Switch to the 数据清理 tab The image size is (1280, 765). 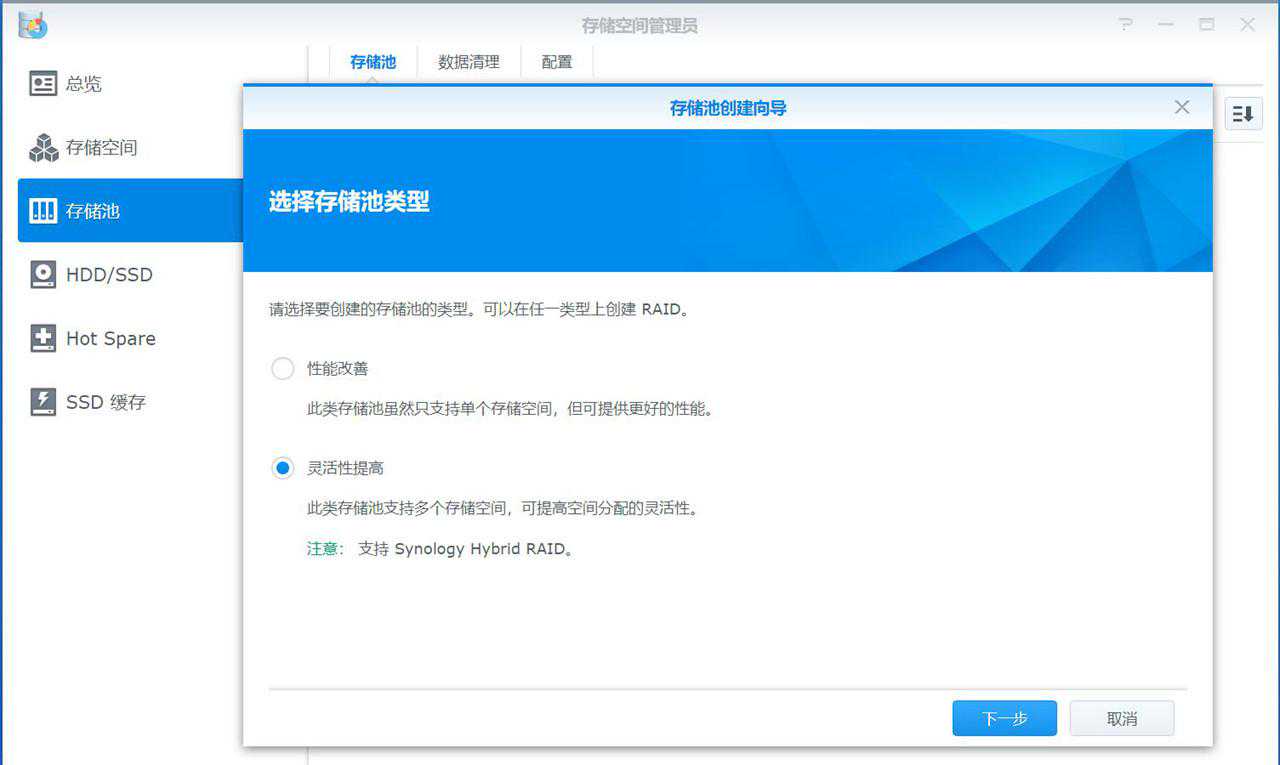tap(468, 62)
